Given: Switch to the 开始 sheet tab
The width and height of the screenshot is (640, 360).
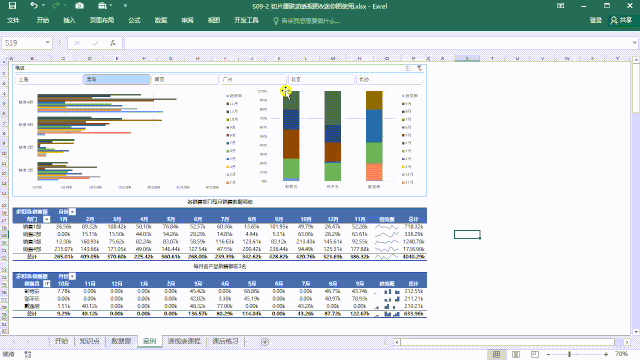Looking at the screenshot, I should coord(61,341).
